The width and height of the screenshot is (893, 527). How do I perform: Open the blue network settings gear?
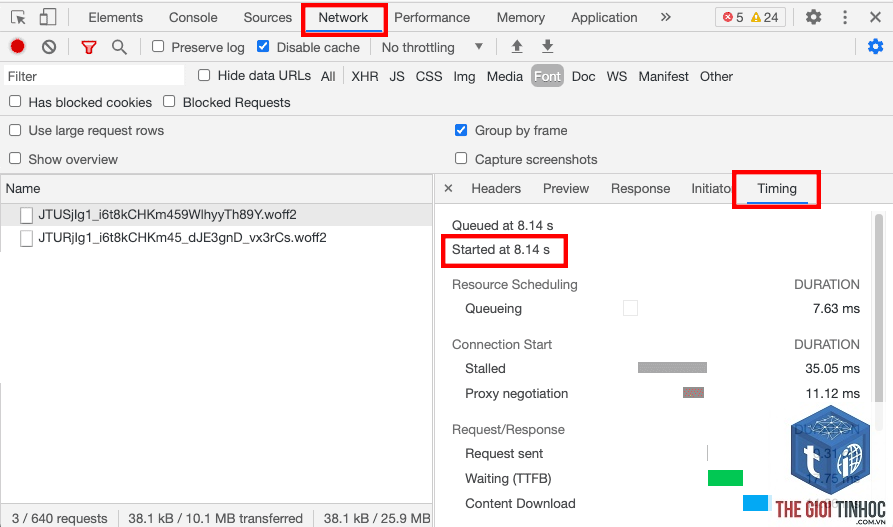(x=875, y=47)
